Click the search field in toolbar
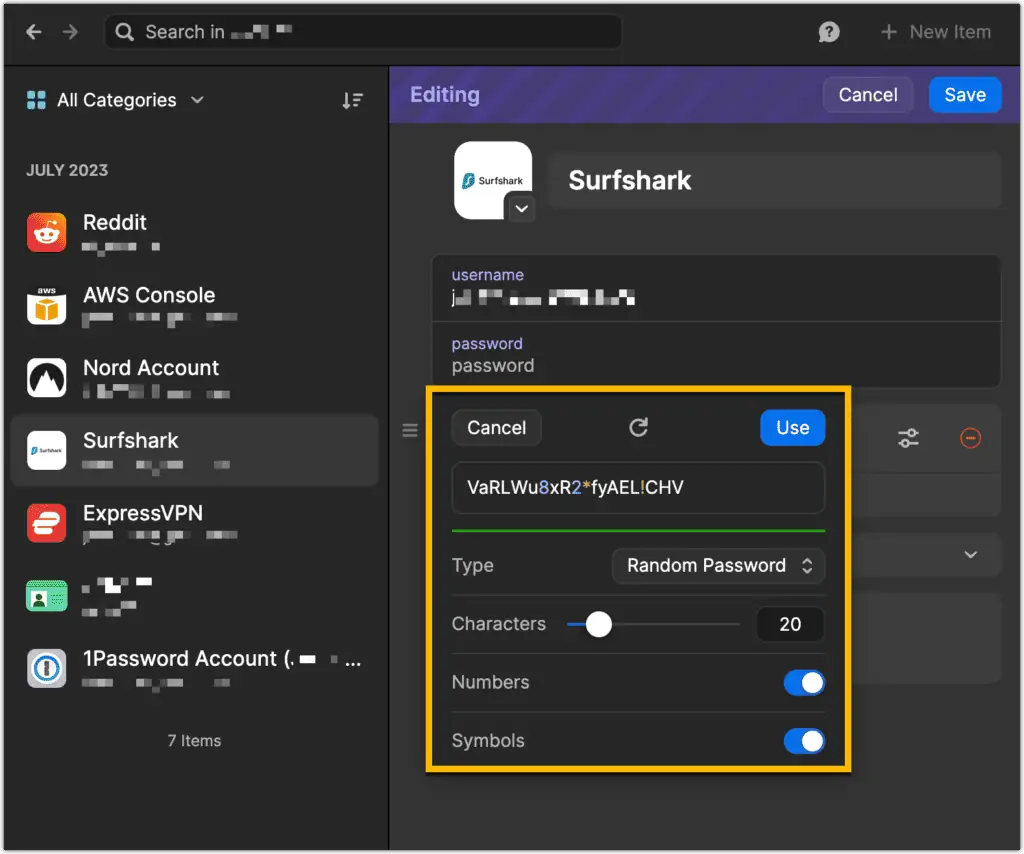Screen dimensions: 1024x854 [x=362, y=32]
